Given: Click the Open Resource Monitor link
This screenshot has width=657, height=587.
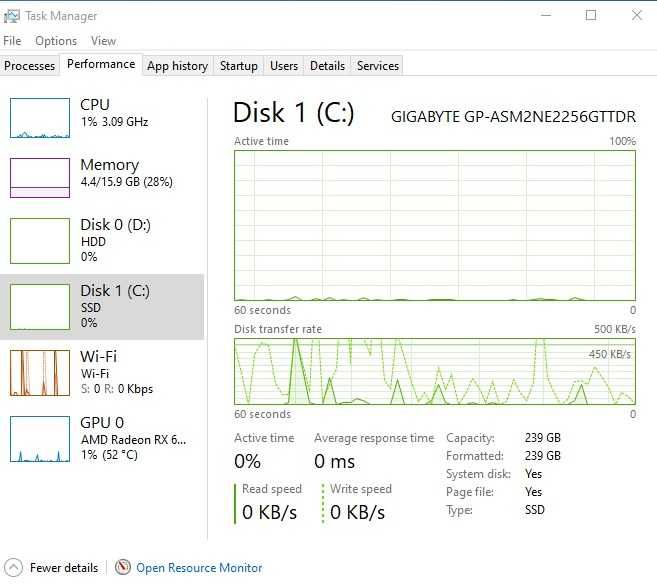Looking at the screenshot, I should (199, 567).
